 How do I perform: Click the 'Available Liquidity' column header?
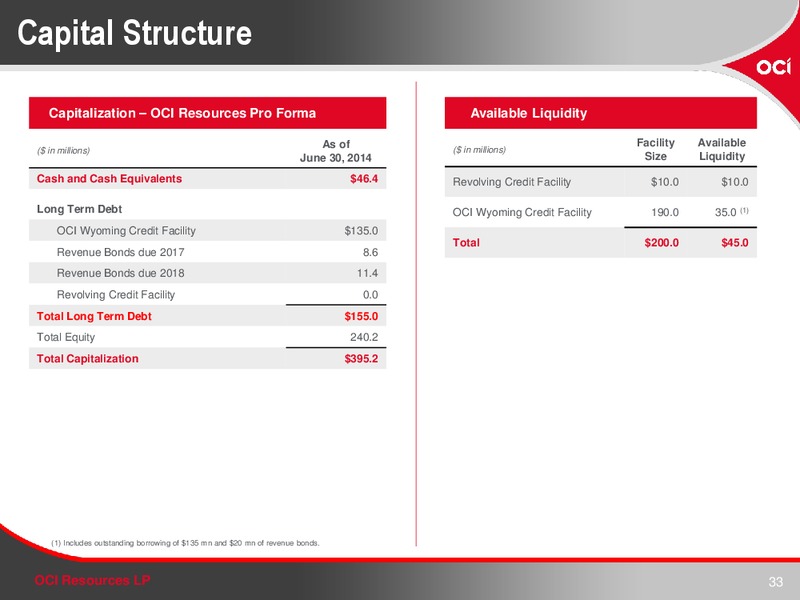[x=722, y=149]
